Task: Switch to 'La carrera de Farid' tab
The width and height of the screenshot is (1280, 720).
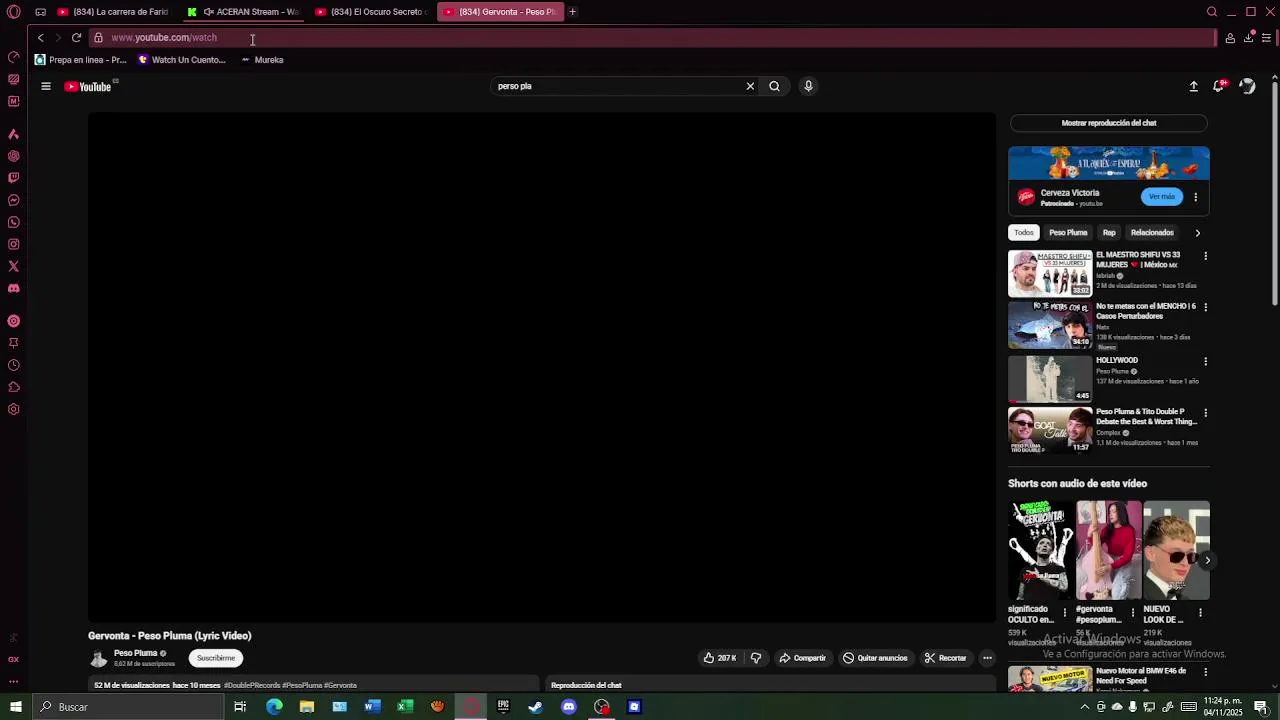Action: point(112,12)
